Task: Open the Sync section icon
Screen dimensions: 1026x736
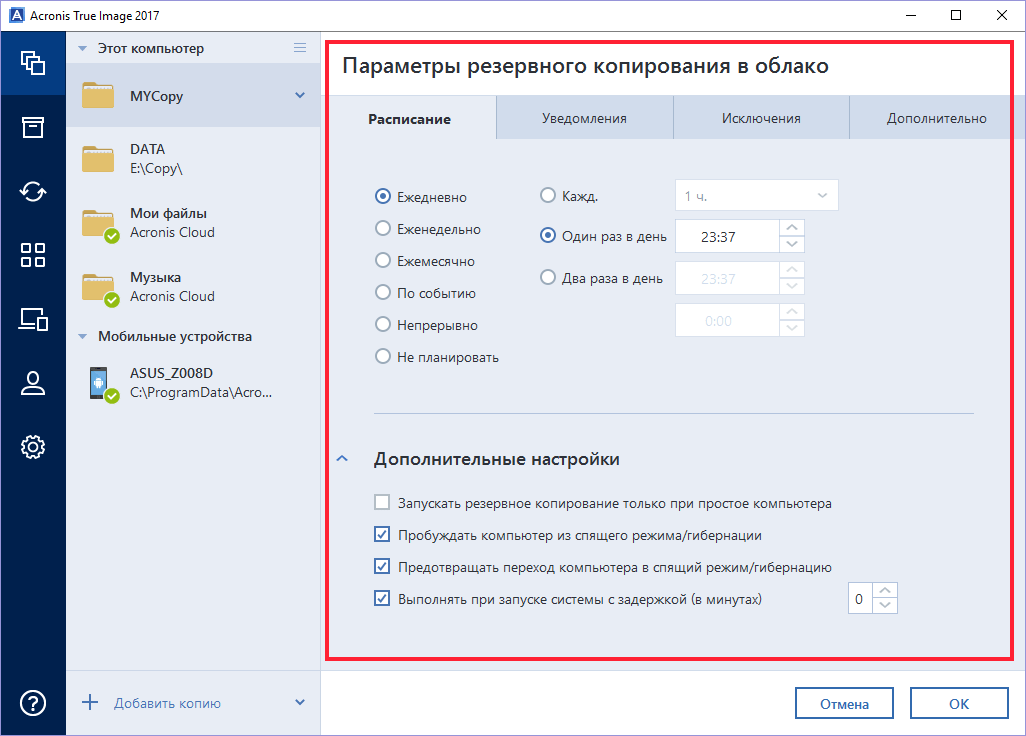Action: point(33,191)
